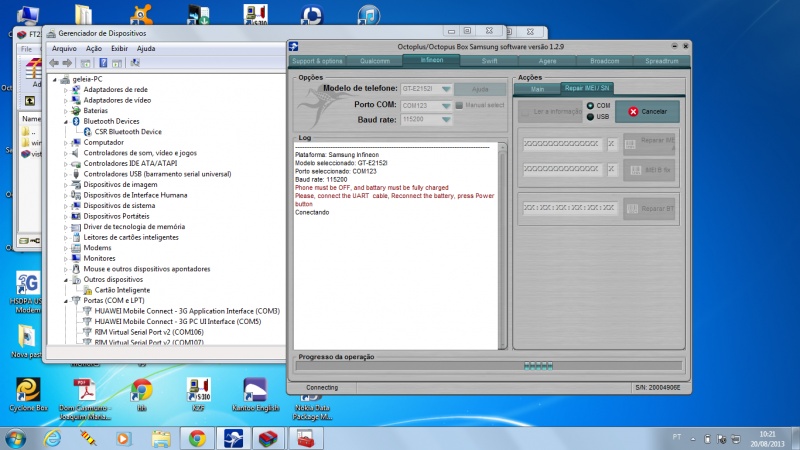Select HUAWEI Mobile Connect 3G Application Interface (COM3)
The image size is (800, 450).
187,311
